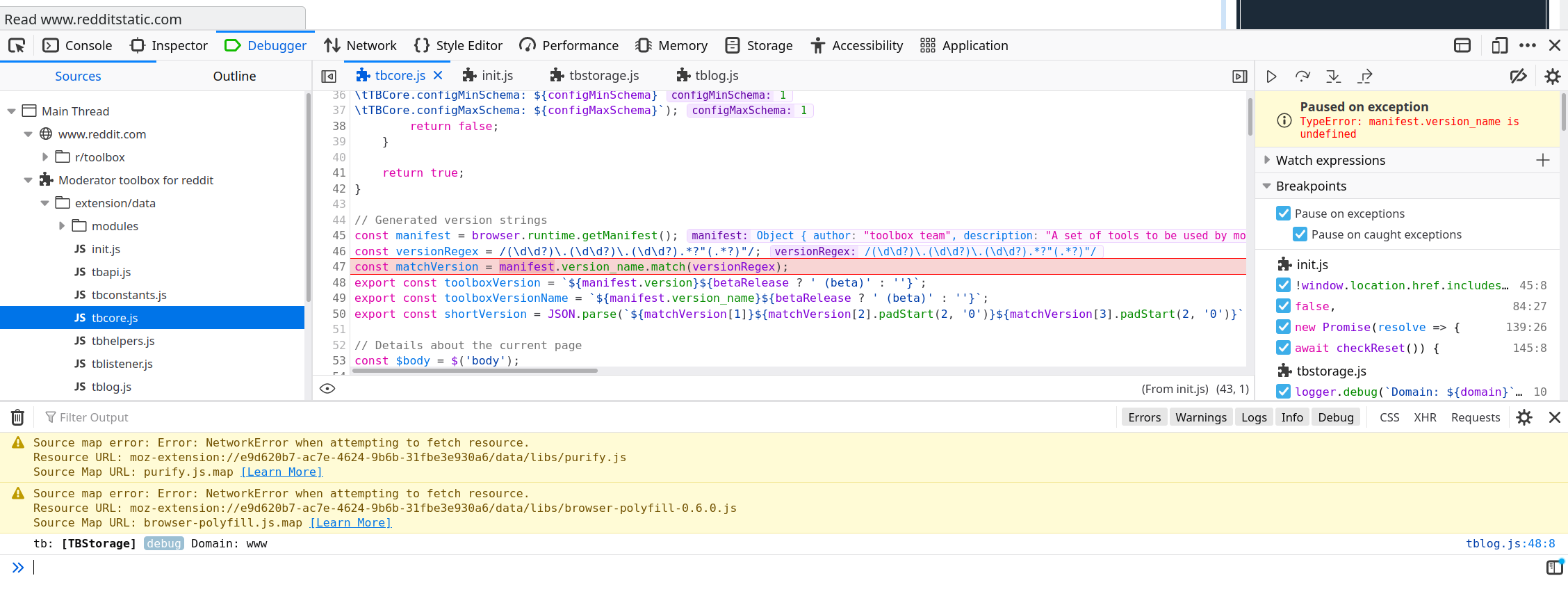Switch to init.js editor tab

click(x=488, y=75)
